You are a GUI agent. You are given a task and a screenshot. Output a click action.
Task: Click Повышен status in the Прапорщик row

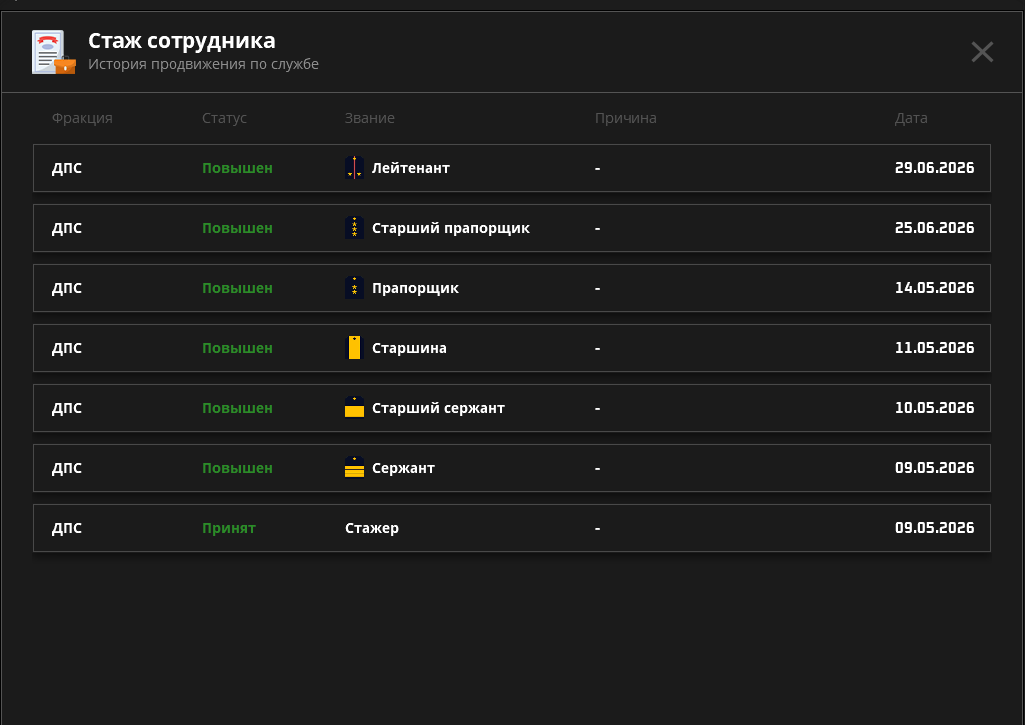(x=237, y=288)
